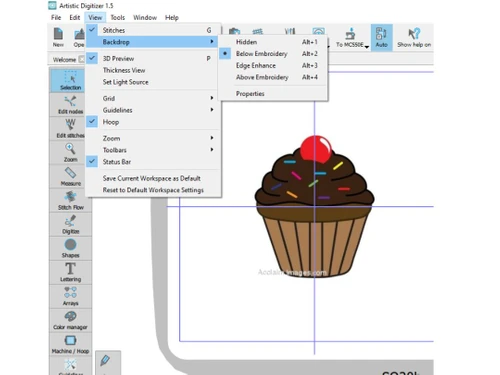Open the Help menu
The image size is (500, 375).
(172, 17)
